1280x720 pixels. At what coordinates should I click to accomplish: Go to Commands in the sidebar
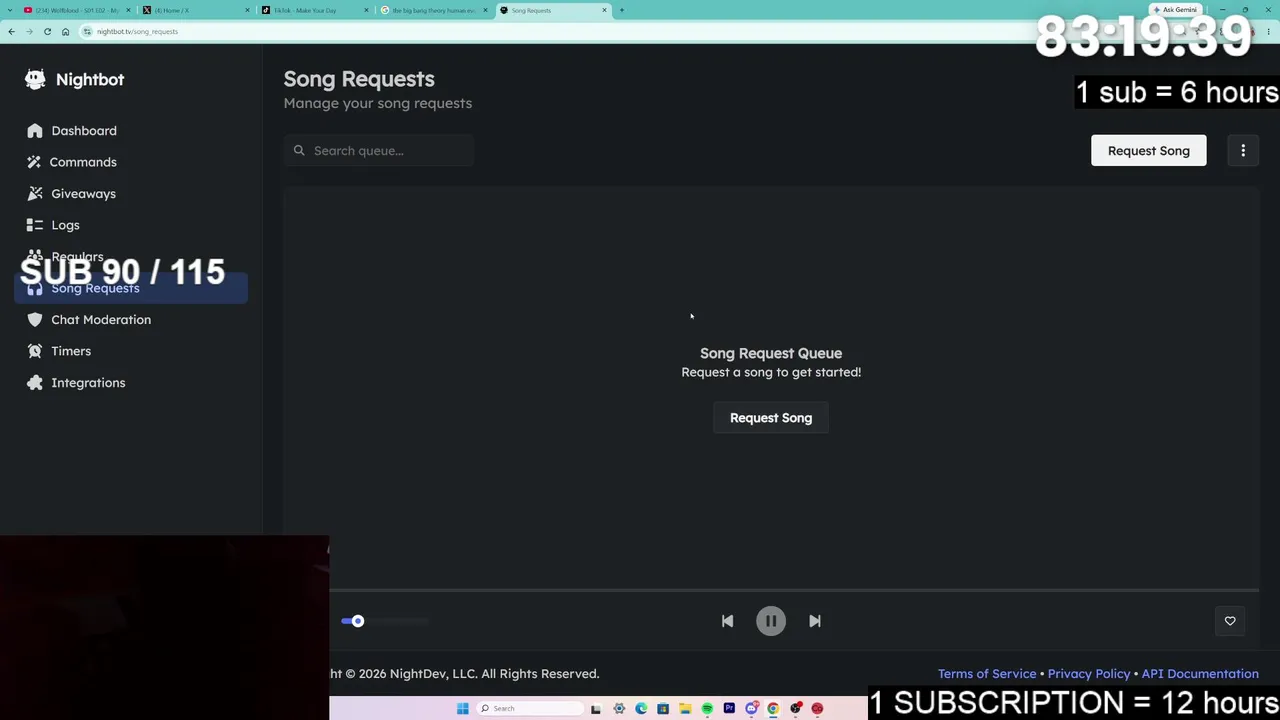click(83, 162)
